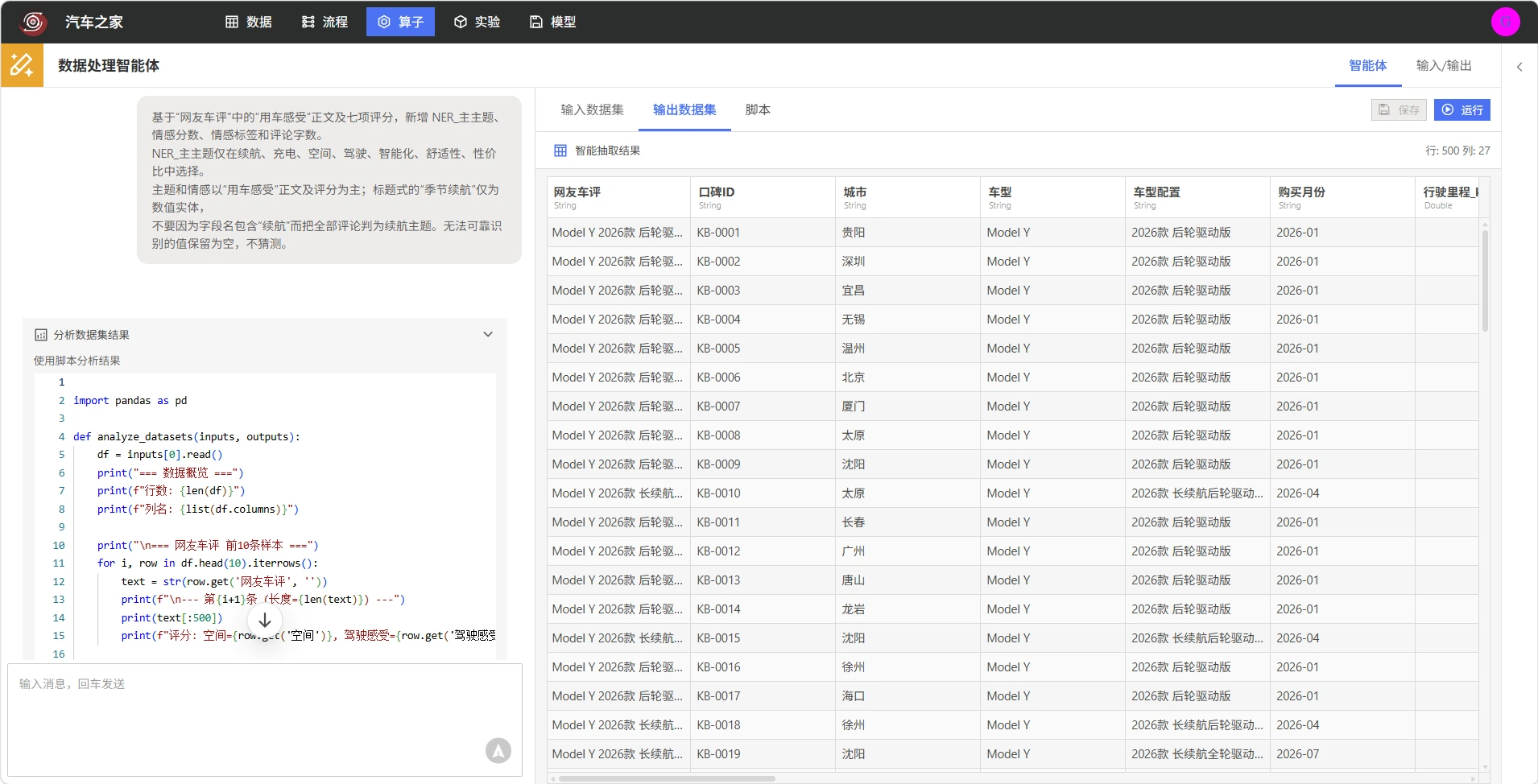Switch to the 智能体 tab
This screenshot has height=784, width=1538.
(1367, 66)
